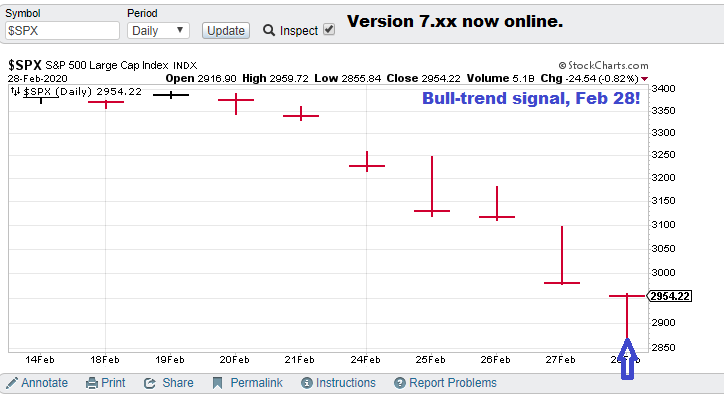The width and height of the screenshot is (724, 396).
Task: Click the Instructions text link
Action: (x=345, y=383)
